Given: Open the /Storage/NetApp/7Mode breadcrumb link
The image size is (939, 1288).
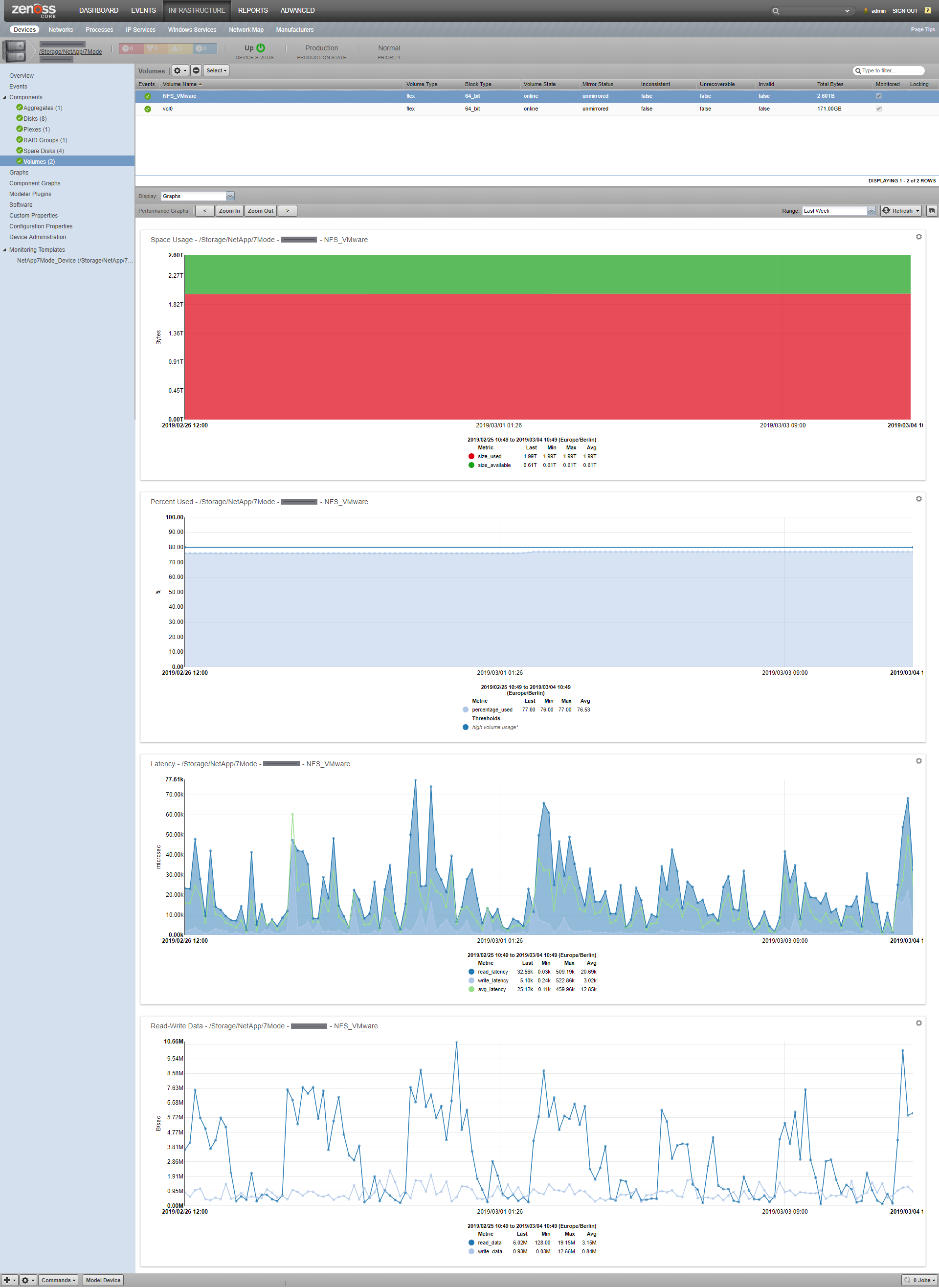Looking at the screenshot, I should (x=70, y=52).
